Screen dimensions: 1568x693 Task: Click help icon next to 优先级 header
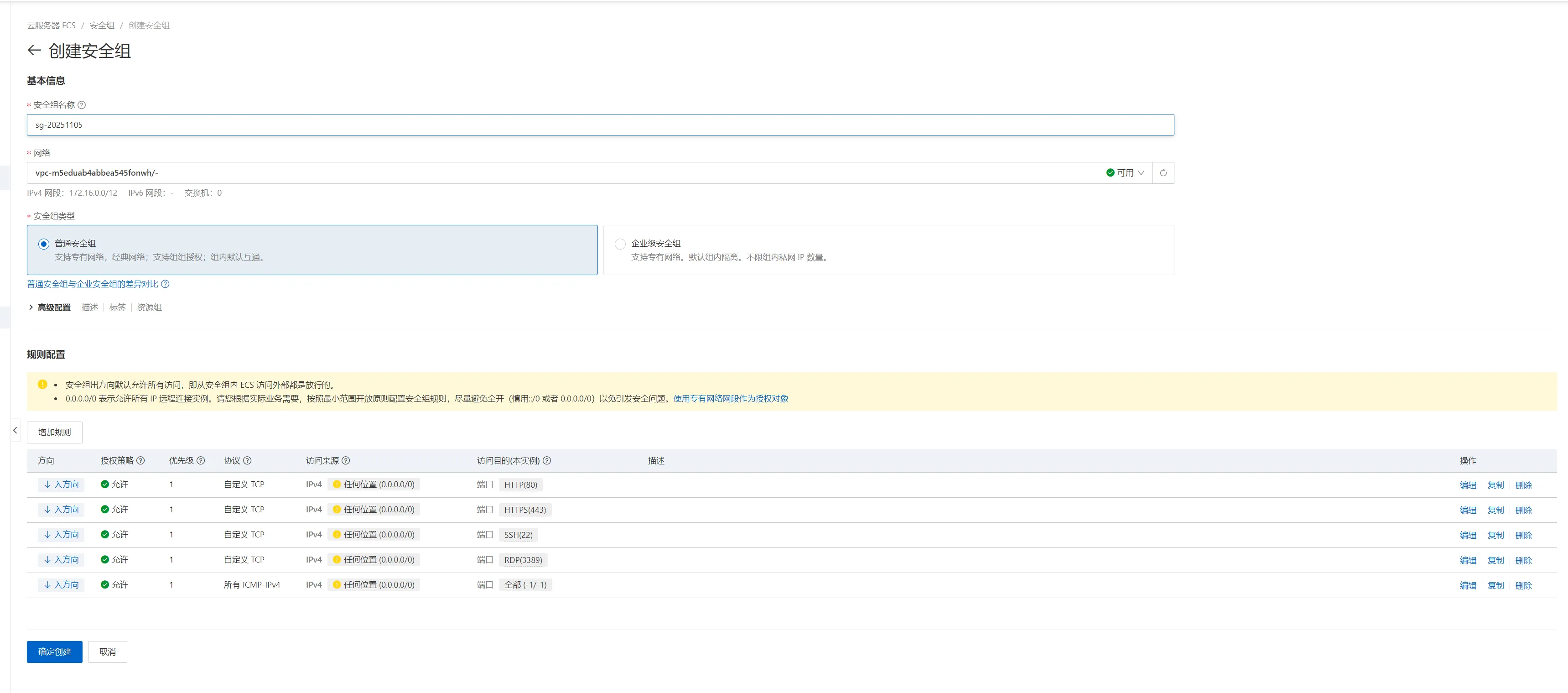pos(201,460)
